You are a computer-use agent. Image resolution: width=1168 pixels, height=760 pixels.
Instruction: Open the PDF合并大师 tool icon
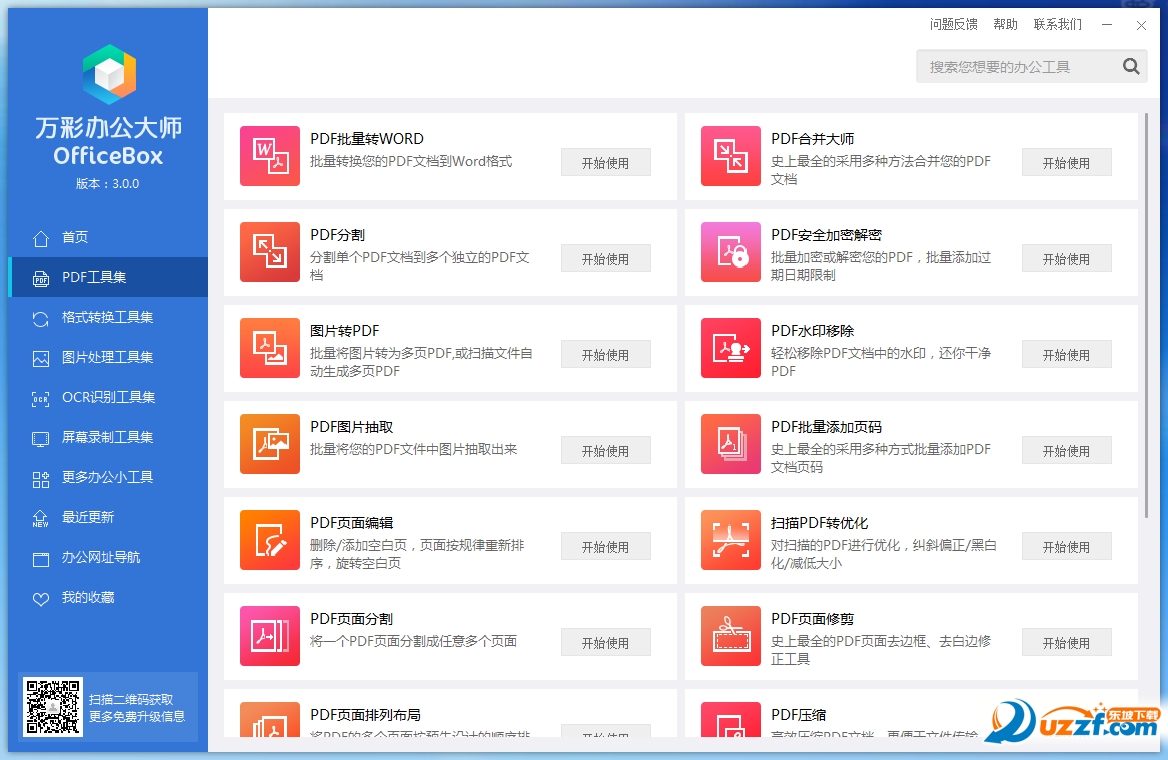(730, 156)
